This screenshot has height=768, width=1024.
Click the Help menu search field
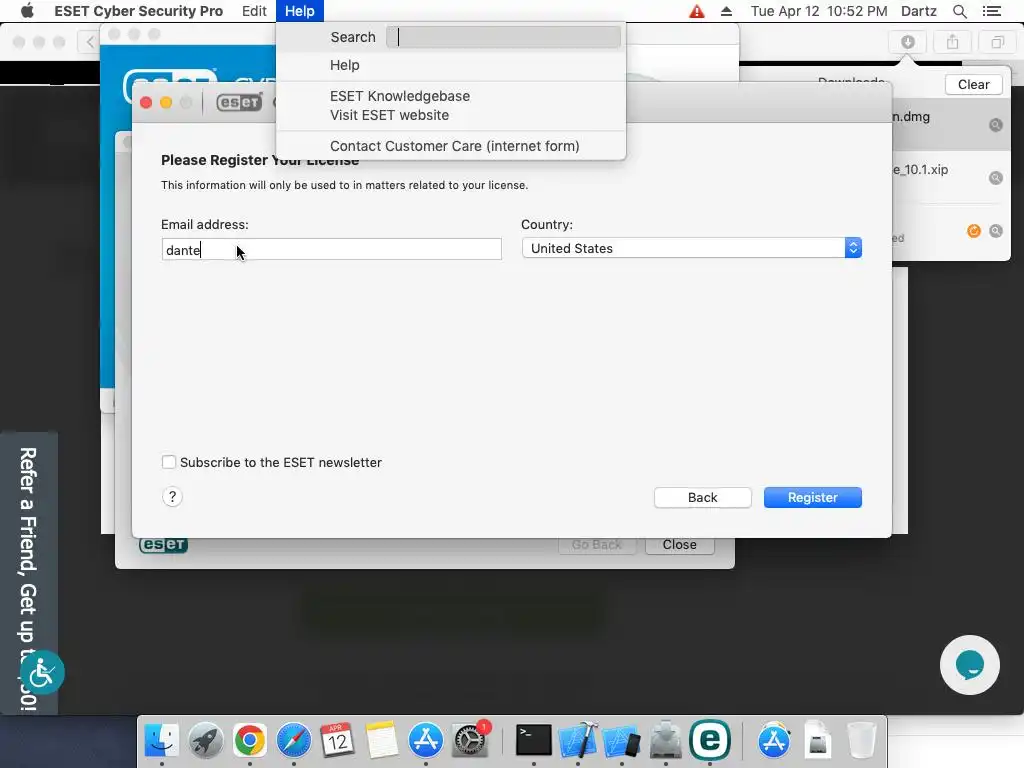click(x=504, y=37)
